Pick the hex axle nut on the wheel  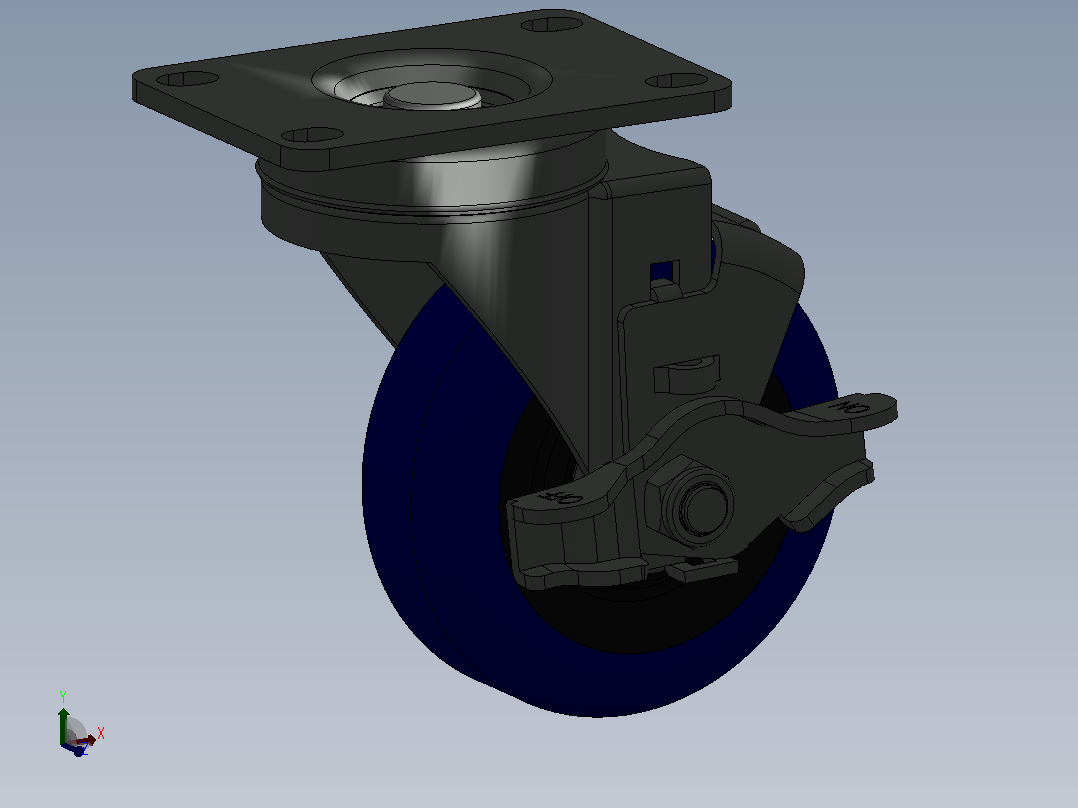click(690, 500)
